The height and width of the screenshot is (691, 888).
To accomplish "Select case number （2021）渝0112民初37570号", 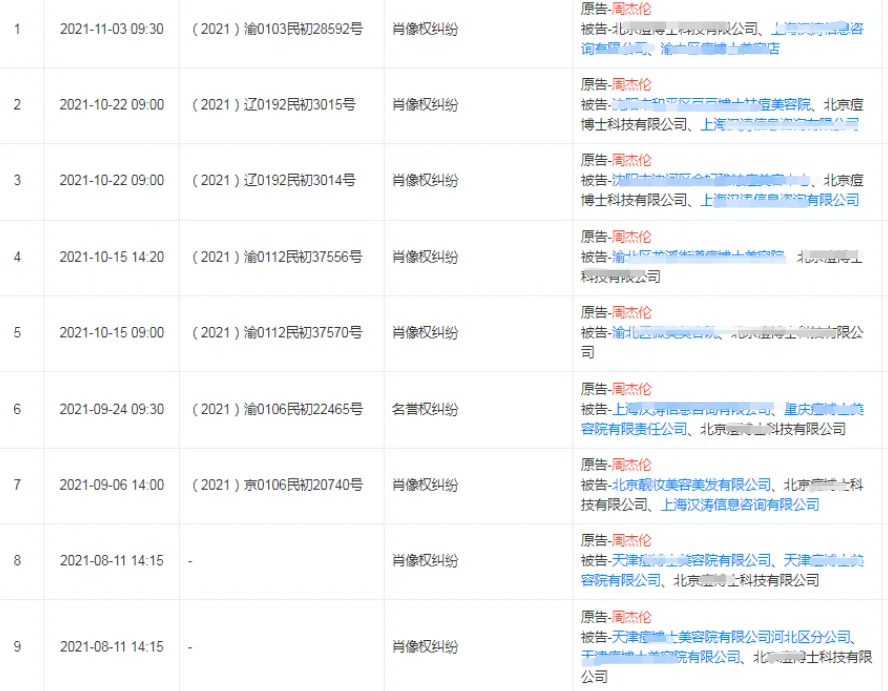I will pyautogui.click(x=278, y=332).
